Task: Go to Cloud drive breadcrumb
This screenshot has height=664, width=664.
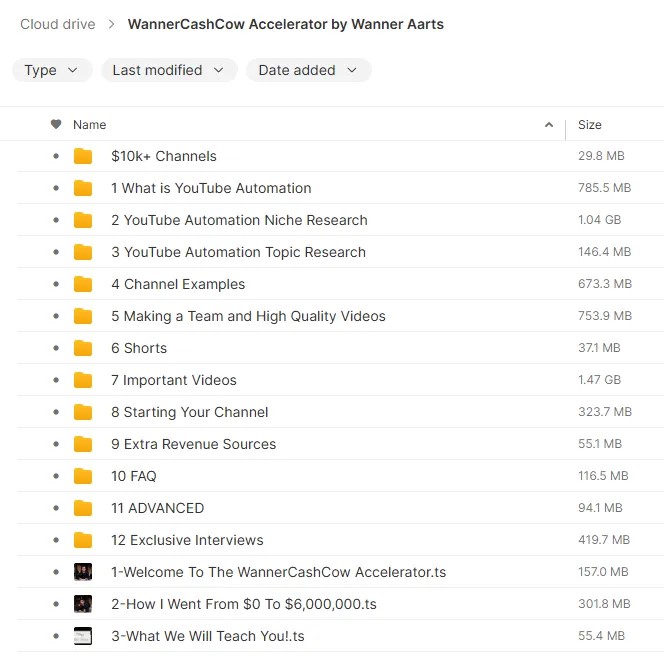Action: click(x=58, y=24)
